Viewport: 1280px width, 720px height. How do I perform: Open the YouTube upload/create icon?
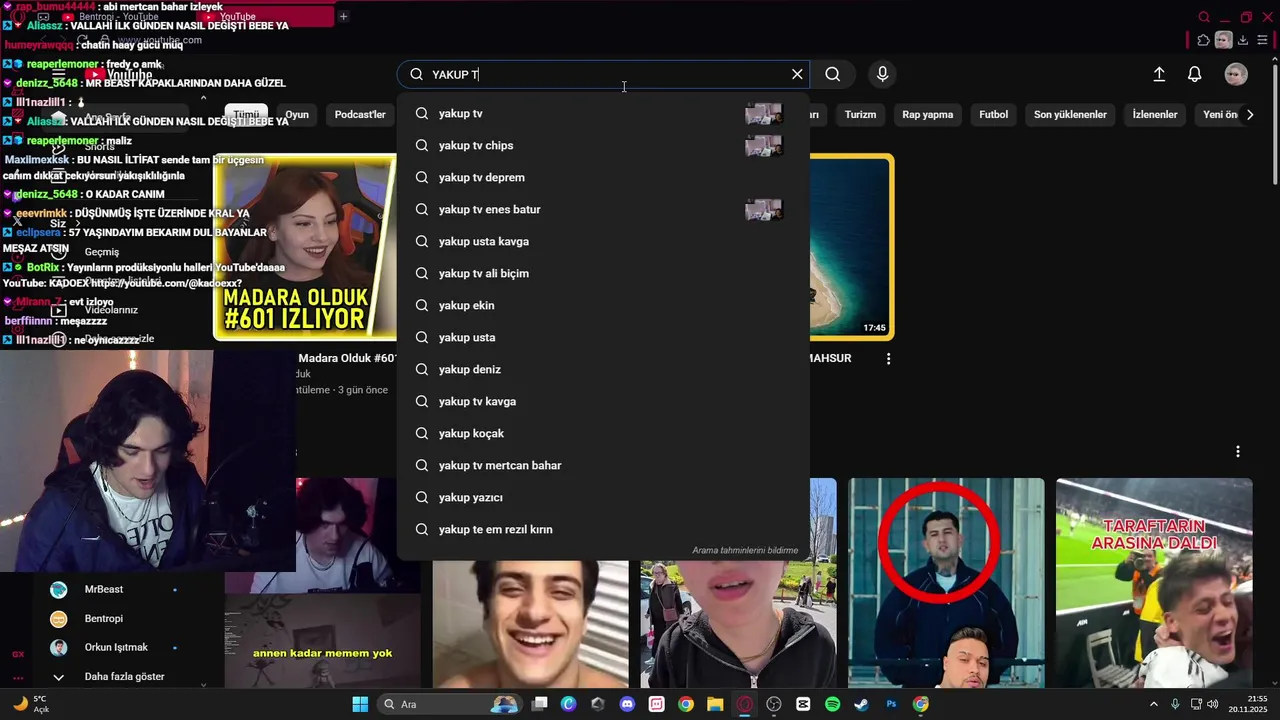click(x=1159, y=74)
